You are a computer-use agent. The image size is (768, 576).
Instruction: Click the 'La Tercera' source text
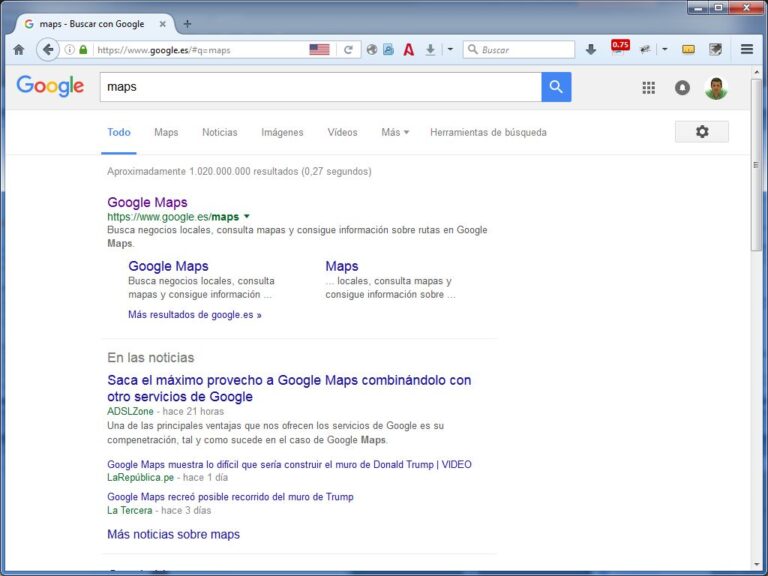pyautogui.click(x=130, y=510)
